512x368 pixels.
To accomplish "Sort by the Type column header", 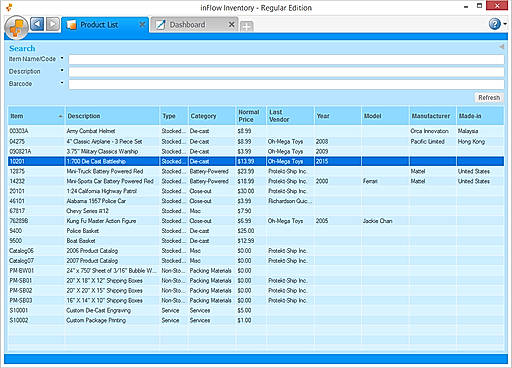I will (x=174, y=116).
